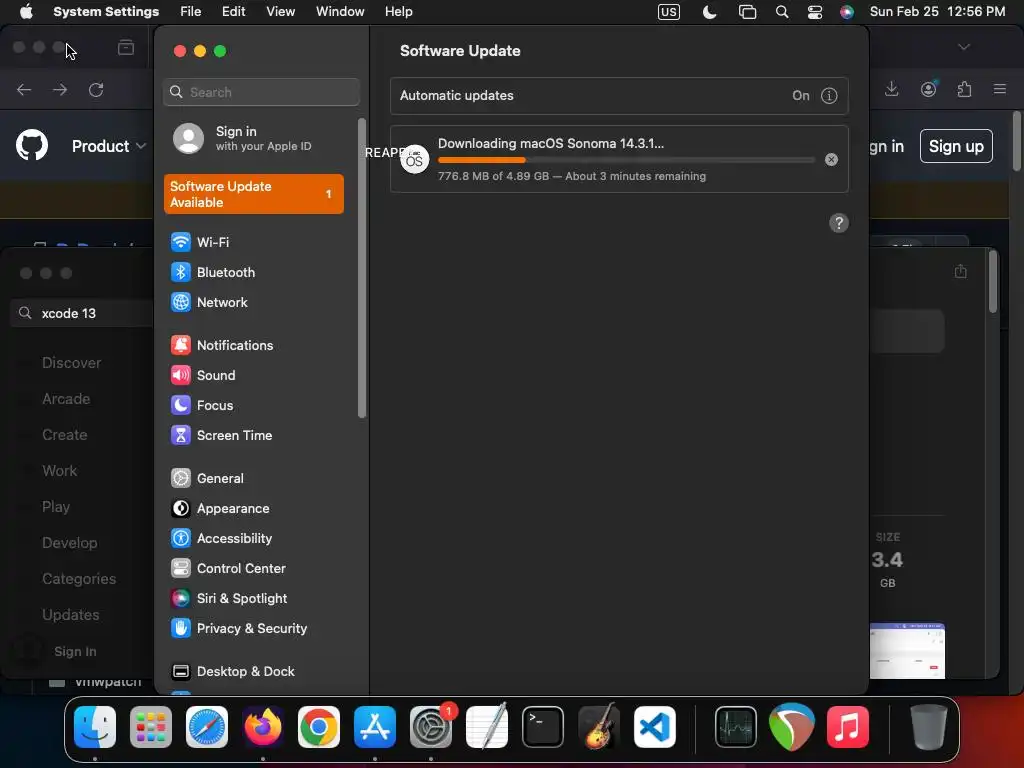Click the info icon beside Automatic updates
1024x768 pixels.
tap(829, 96)
